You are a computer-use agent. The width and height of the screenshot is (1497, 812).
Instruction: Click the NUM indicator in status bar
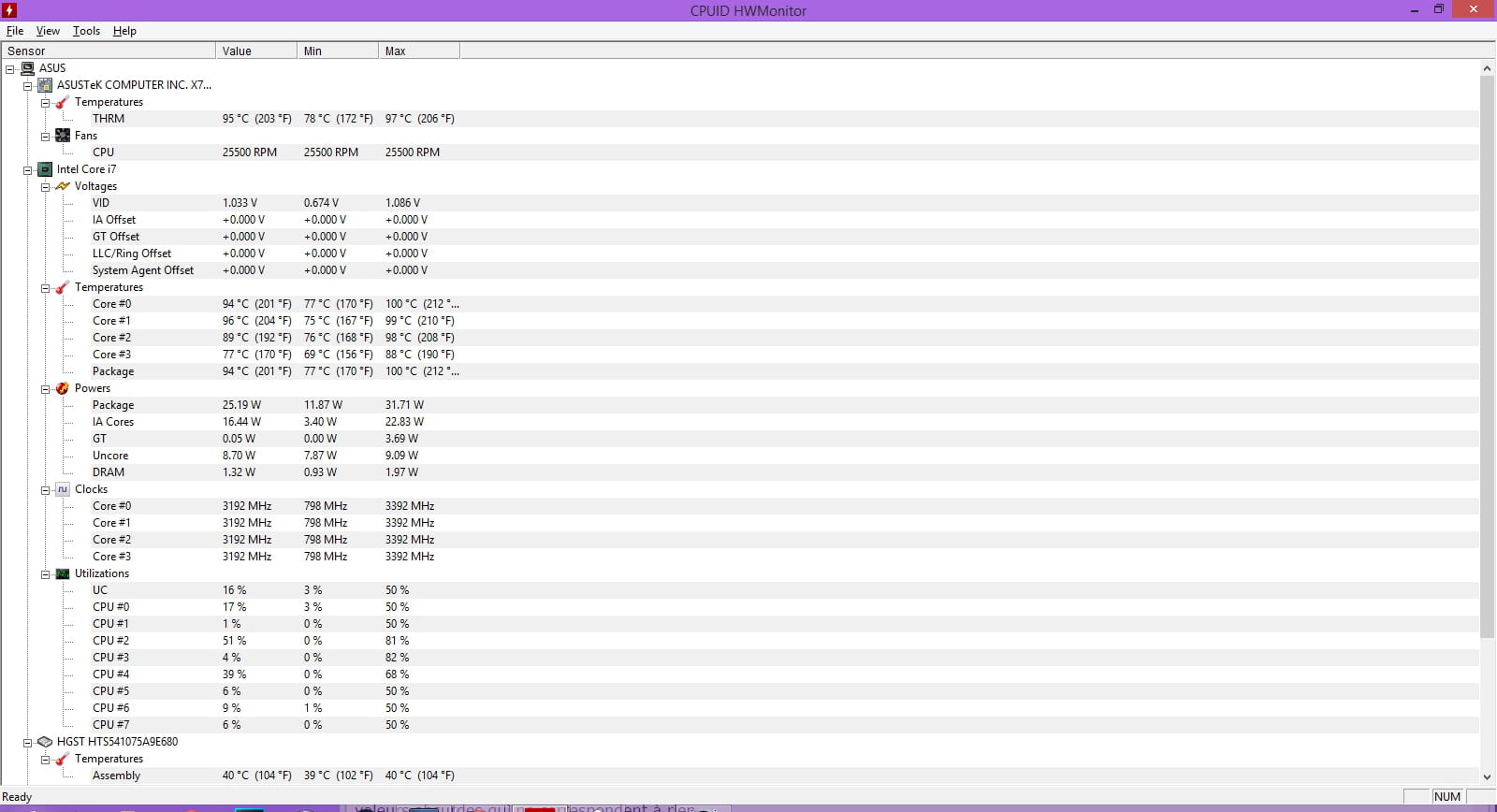pyautogui.click(x=1446, y=797)
